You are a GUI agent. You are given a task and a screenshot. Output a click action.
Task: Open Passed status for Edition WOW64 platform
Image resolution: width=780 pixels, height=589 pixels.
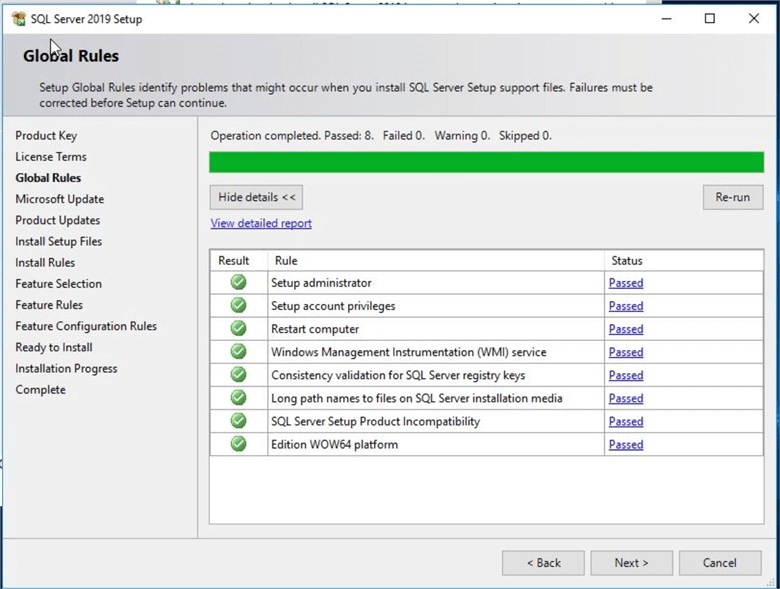pyautogui.click(x=626, y=445)
